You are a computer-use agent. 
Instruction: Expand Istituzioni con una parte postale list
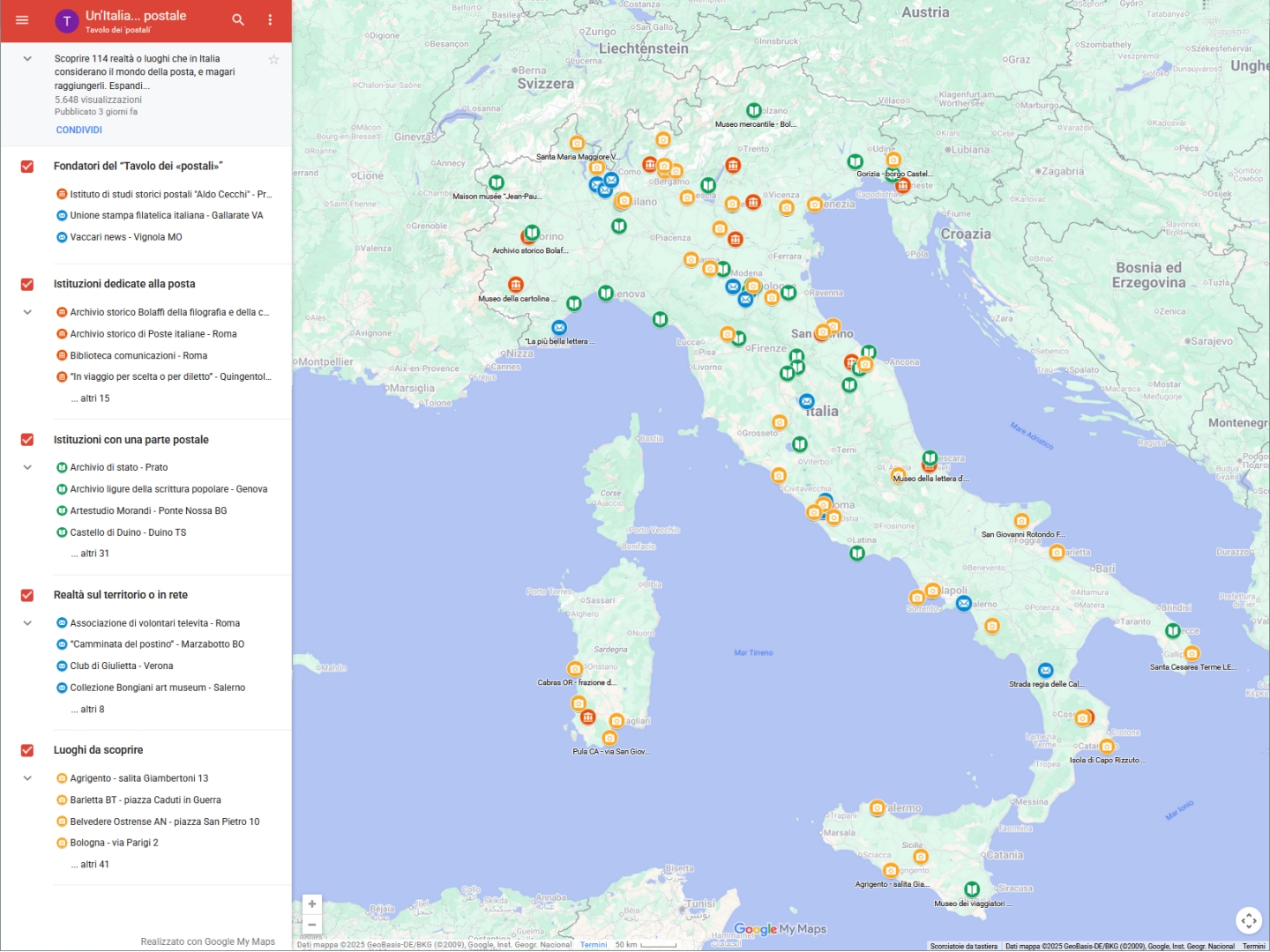point(27,467)
